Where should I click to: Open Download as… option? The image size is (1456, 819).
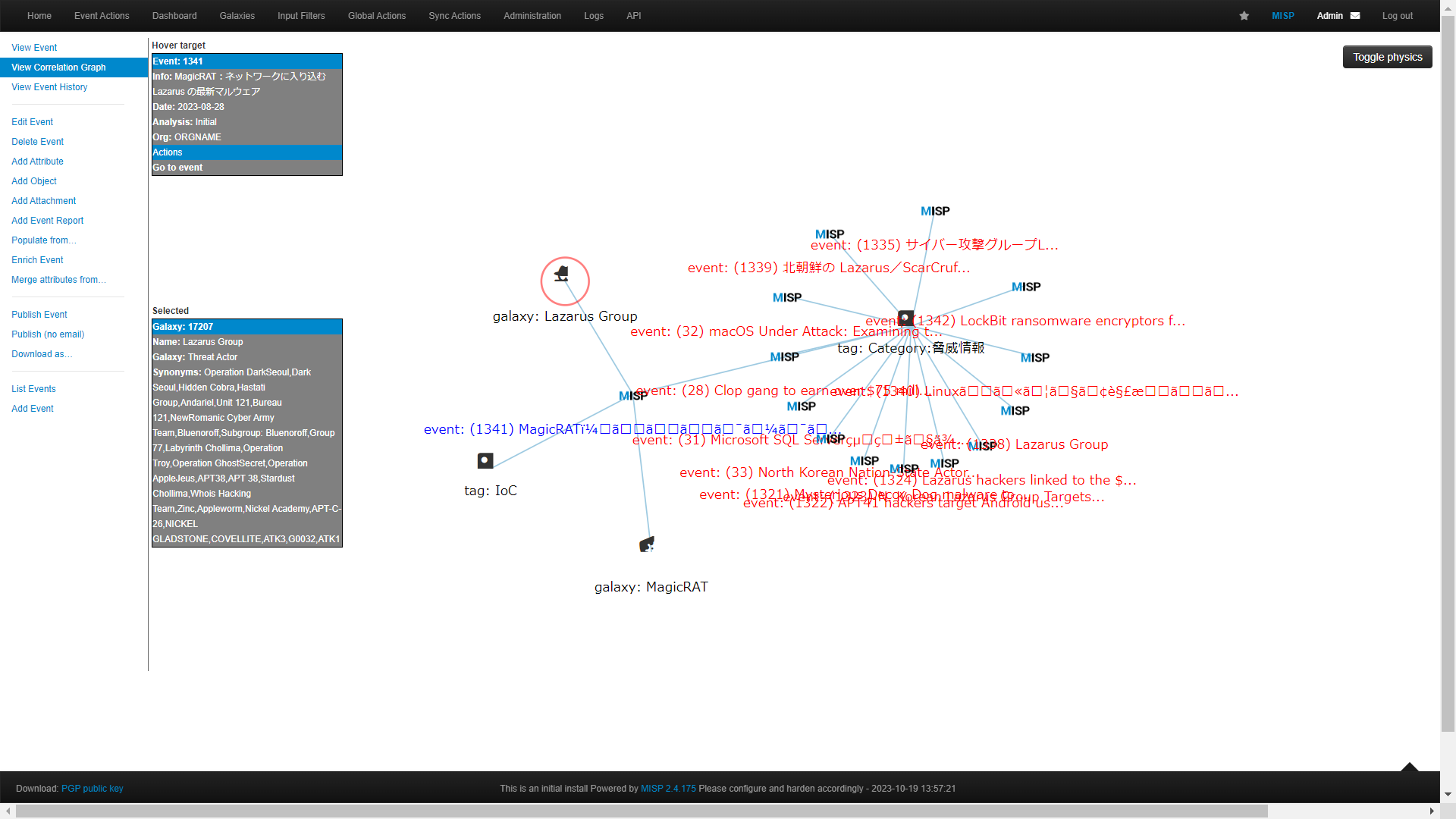[42, 354]
